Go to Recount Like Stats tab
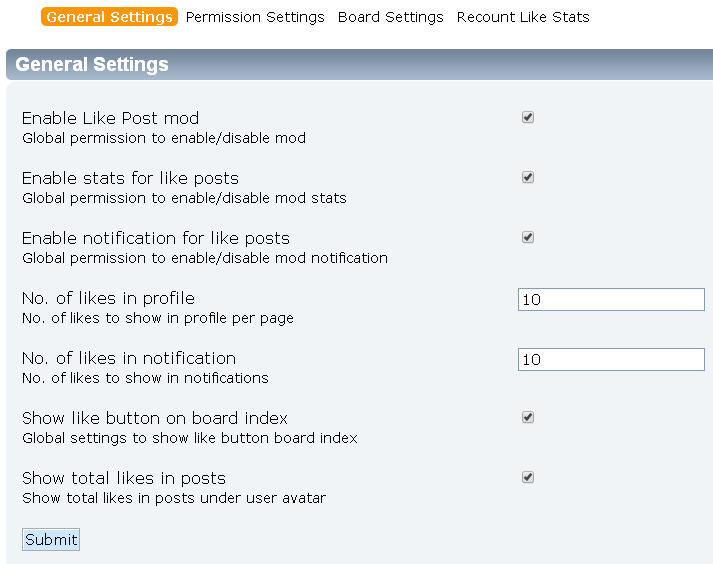 (x=523, y=17)
